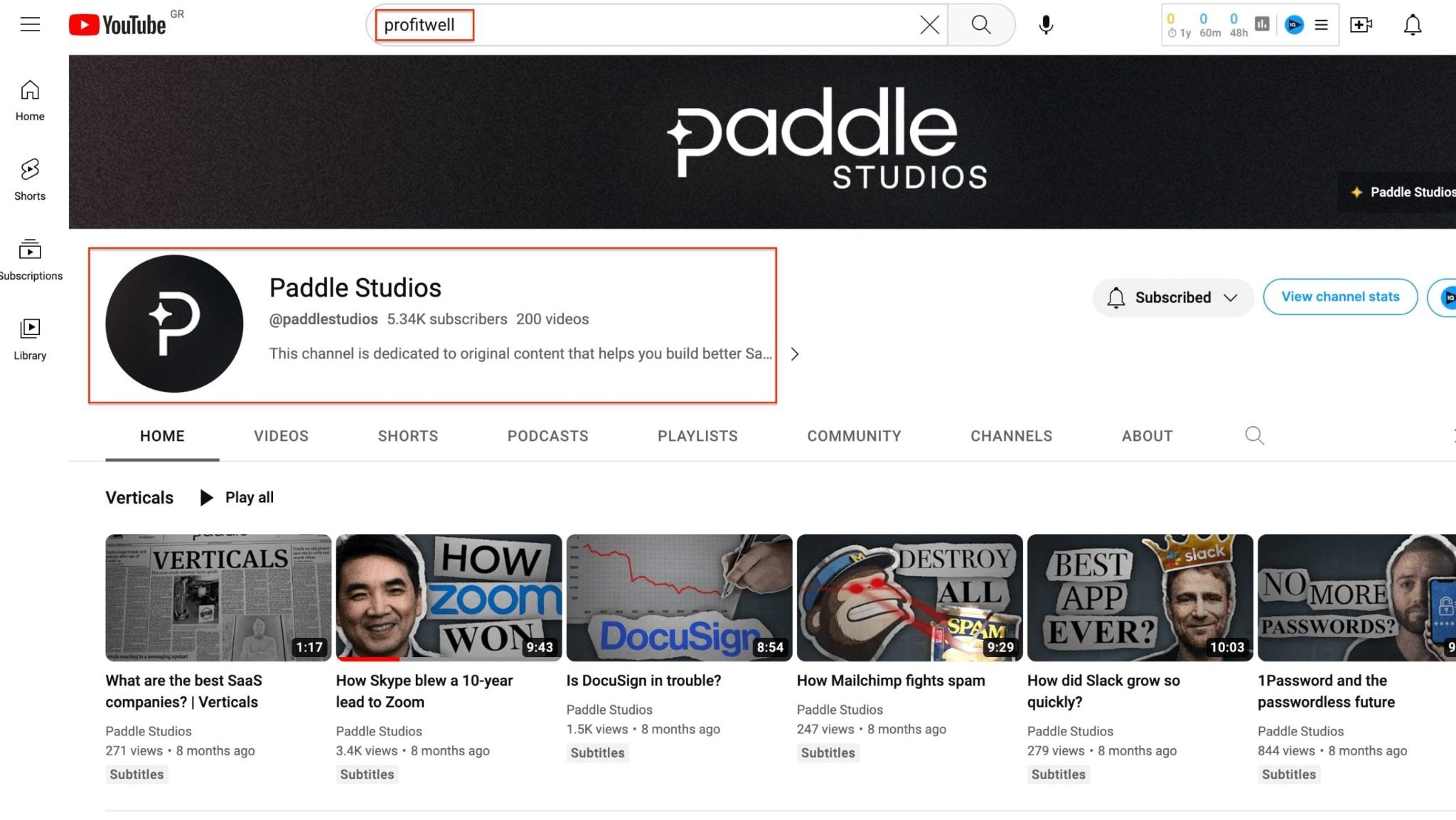
Task: Click the 60m extension counter
Action: 1210,25
